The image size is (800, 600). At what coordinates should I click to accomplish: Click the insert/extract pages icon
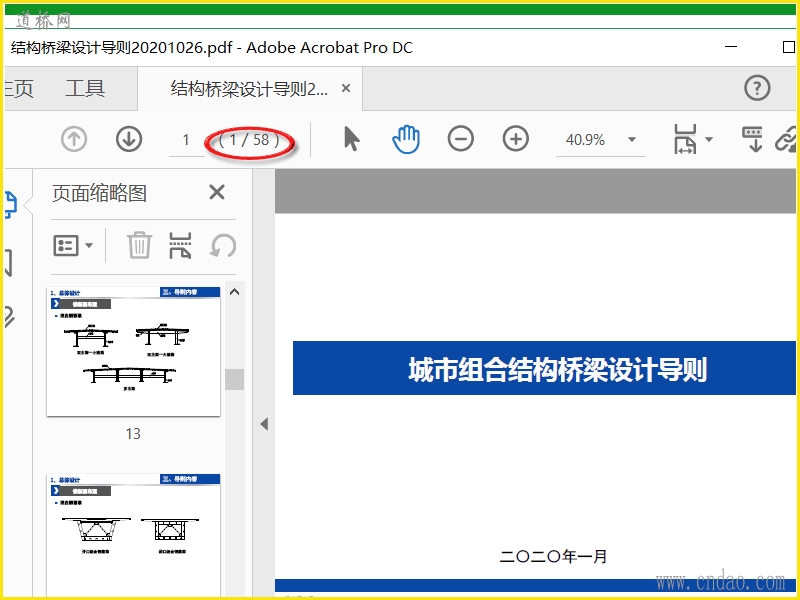(x=181, y=245)
